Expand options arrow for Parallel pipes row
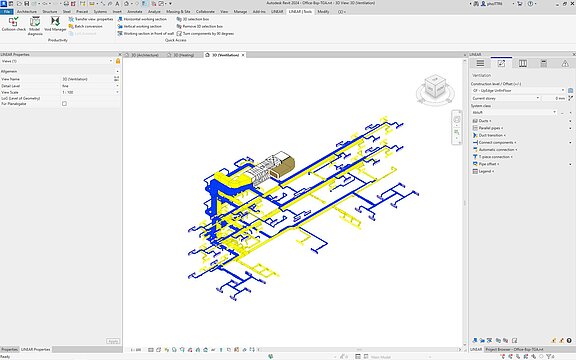 [570, 128]
